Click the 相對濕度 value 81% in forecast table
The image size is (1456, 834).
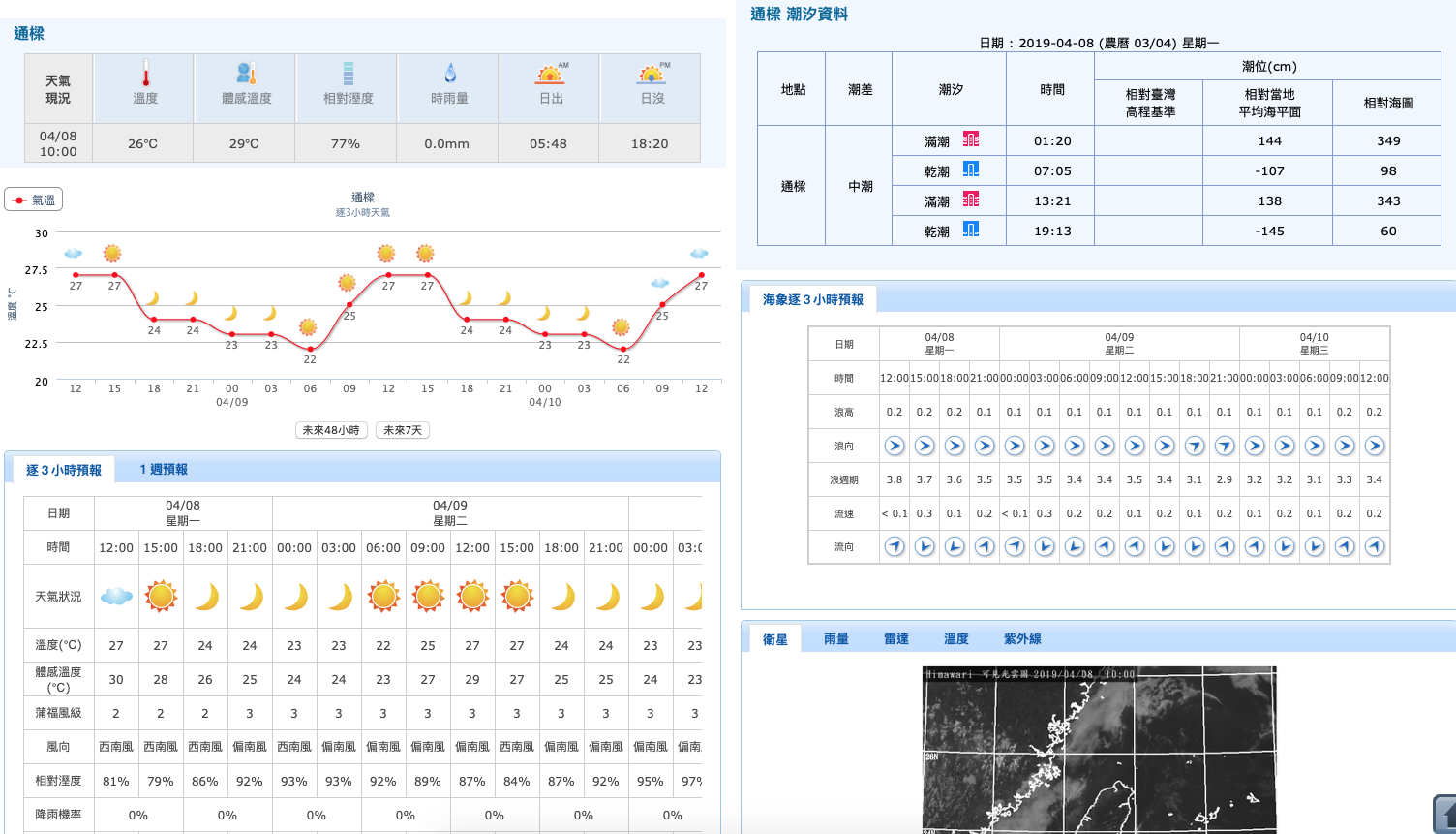(116, 781)
